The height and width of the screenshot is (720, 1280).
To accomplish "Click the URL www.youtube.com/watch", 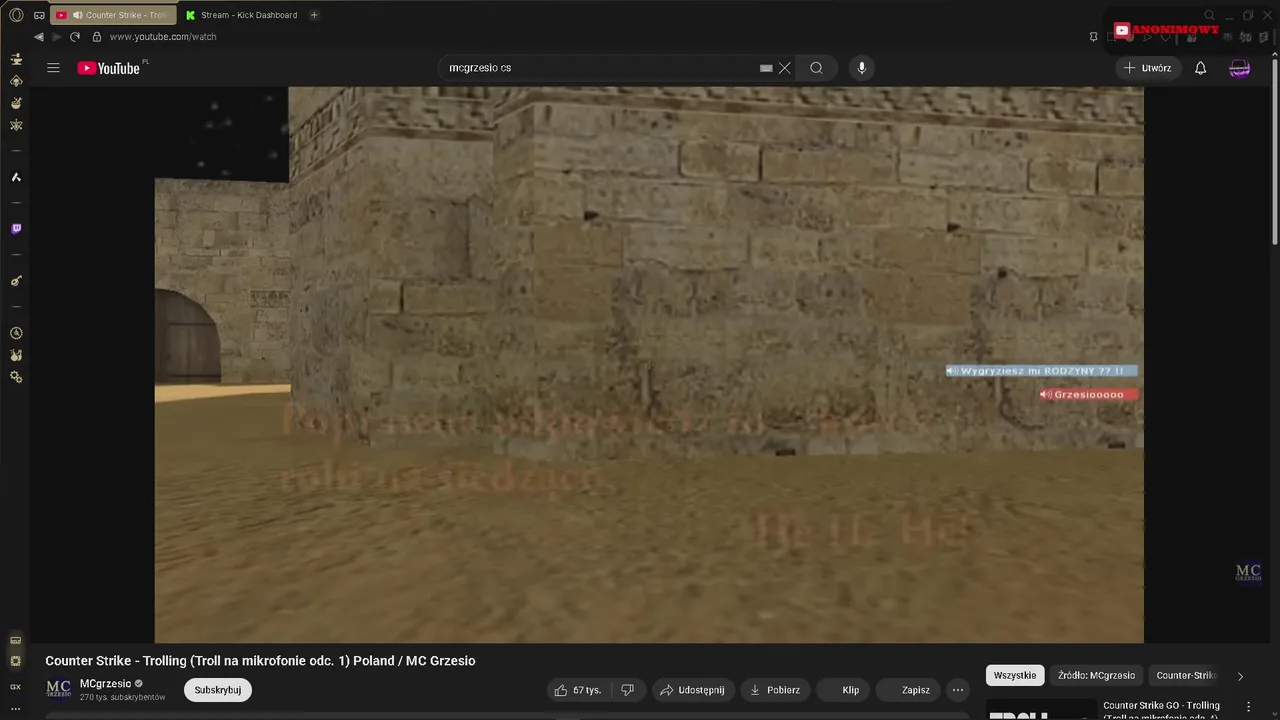I will pos(163,37).
